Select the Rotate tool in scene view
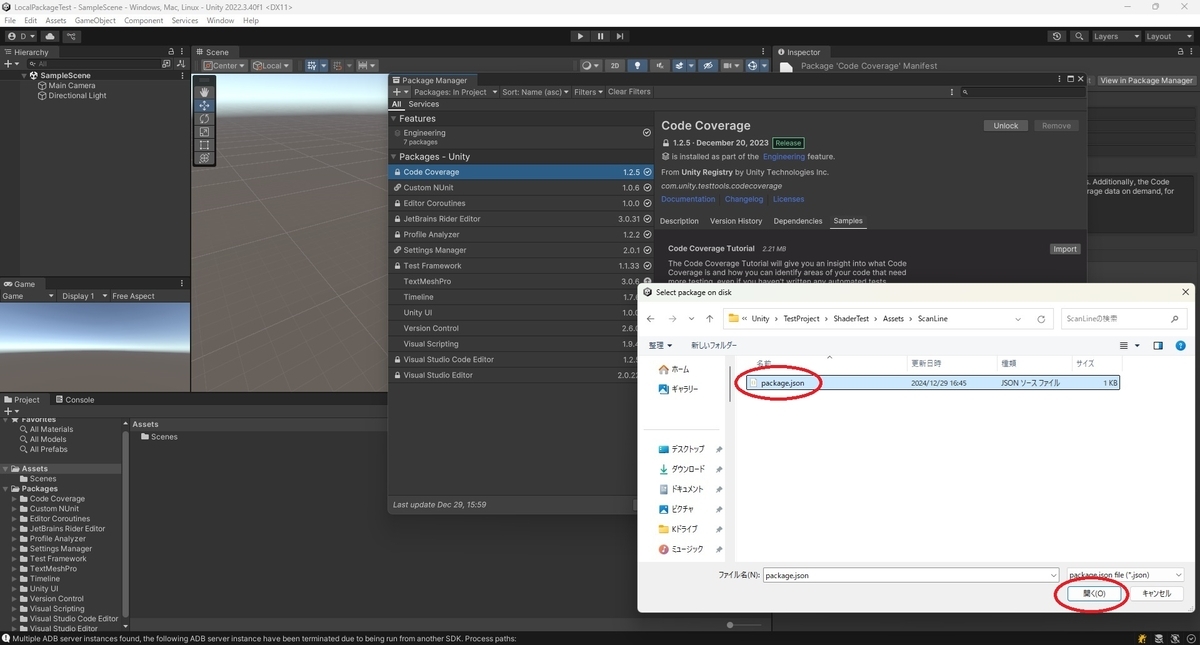The height and width of the screenshot is (645, 1200). click(x=204, y=118)
